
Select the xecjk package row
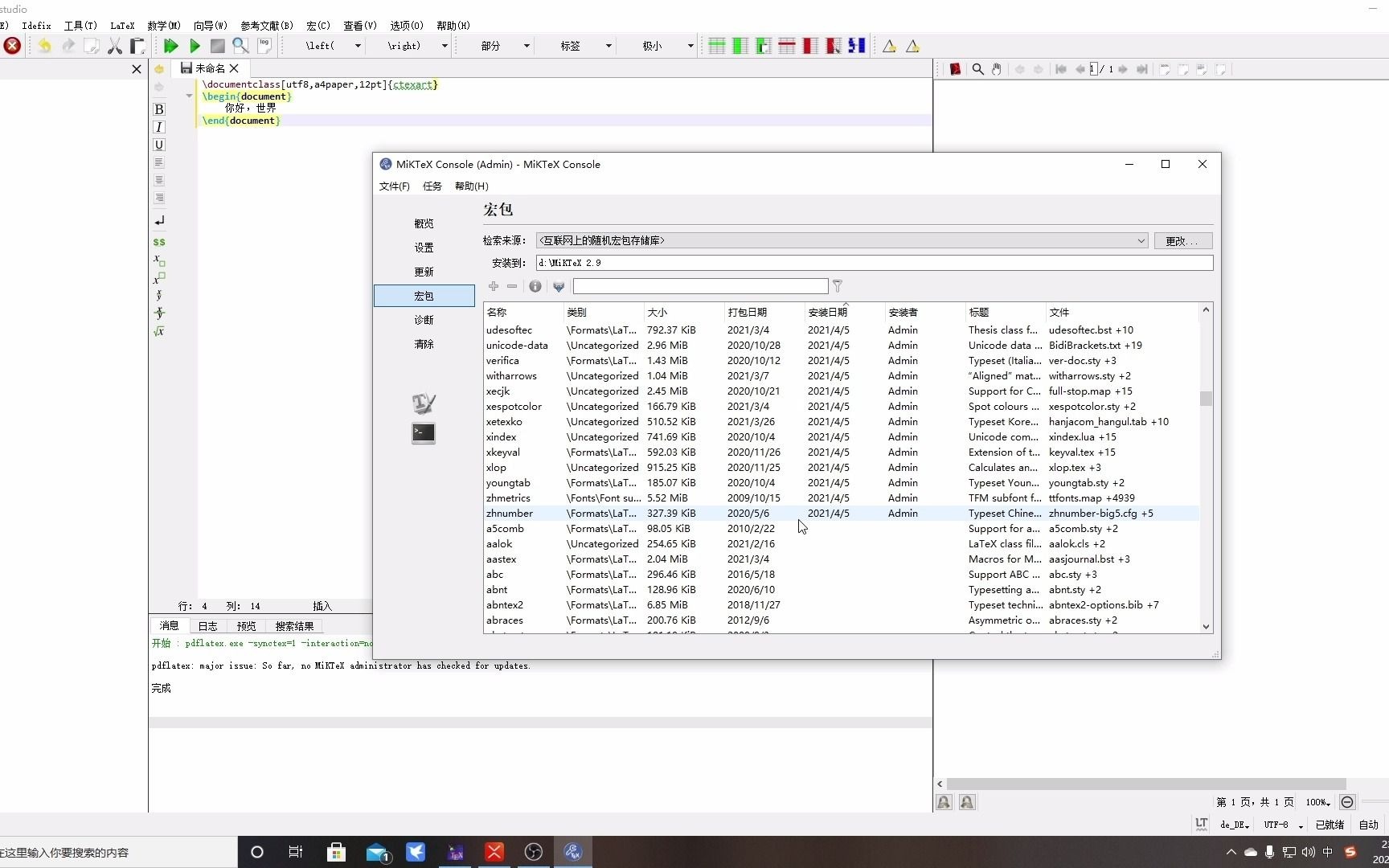click(x=841, y=391)
